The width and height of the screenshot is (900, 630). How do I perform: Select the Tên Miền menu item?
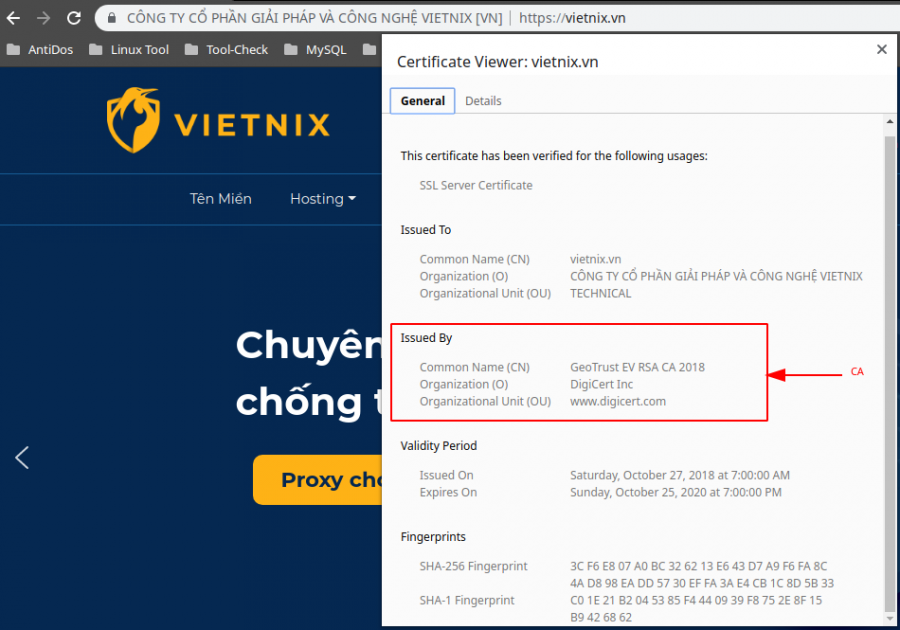tap(220, 199)
